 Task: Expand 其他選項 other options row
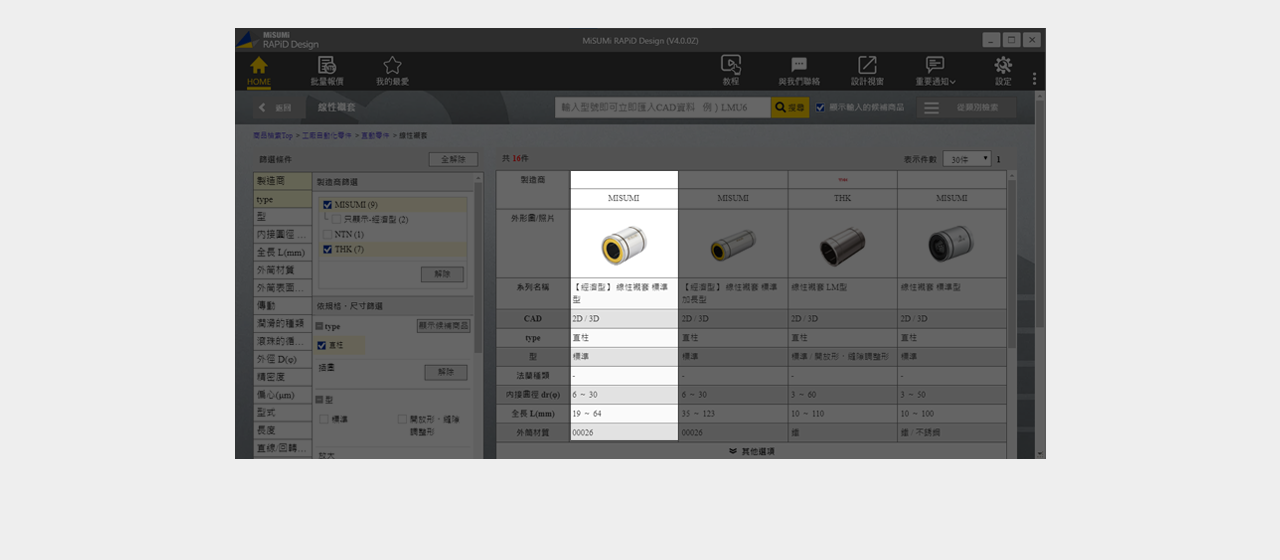[x=751, y=451]
